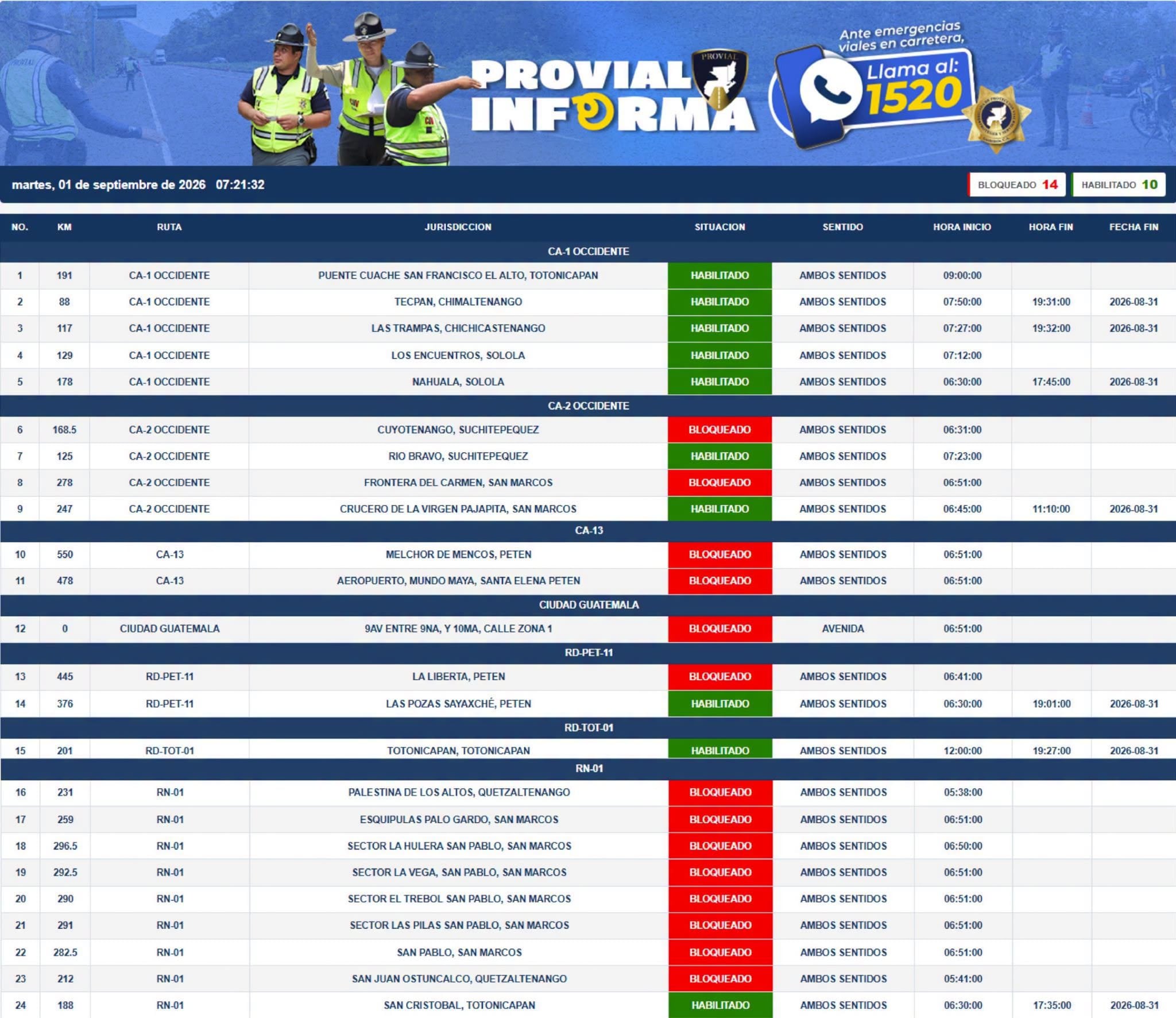Click 'NAHUALA, SOLOLA' jurisdiction cell
Image resolution: width=1176 pixels, height=1018 pixels.
[458, 382]
